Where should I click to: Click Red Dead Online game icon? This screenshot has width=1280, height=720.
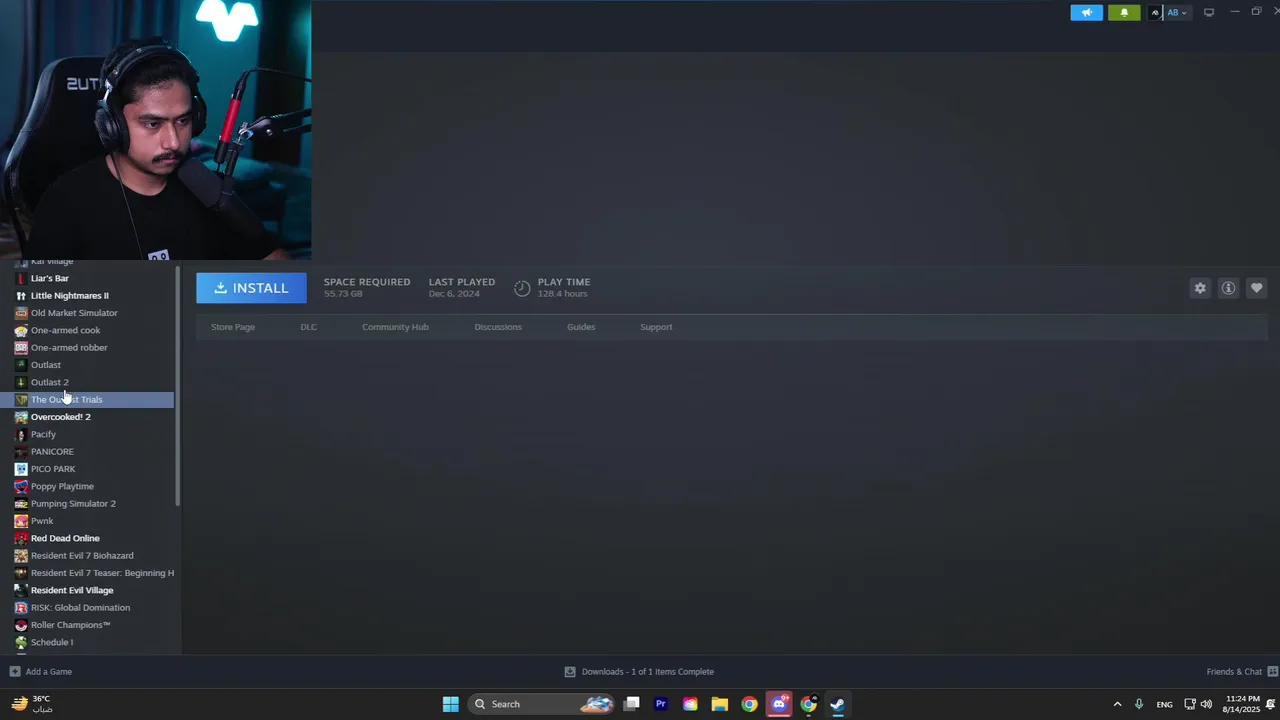(21, 538)
